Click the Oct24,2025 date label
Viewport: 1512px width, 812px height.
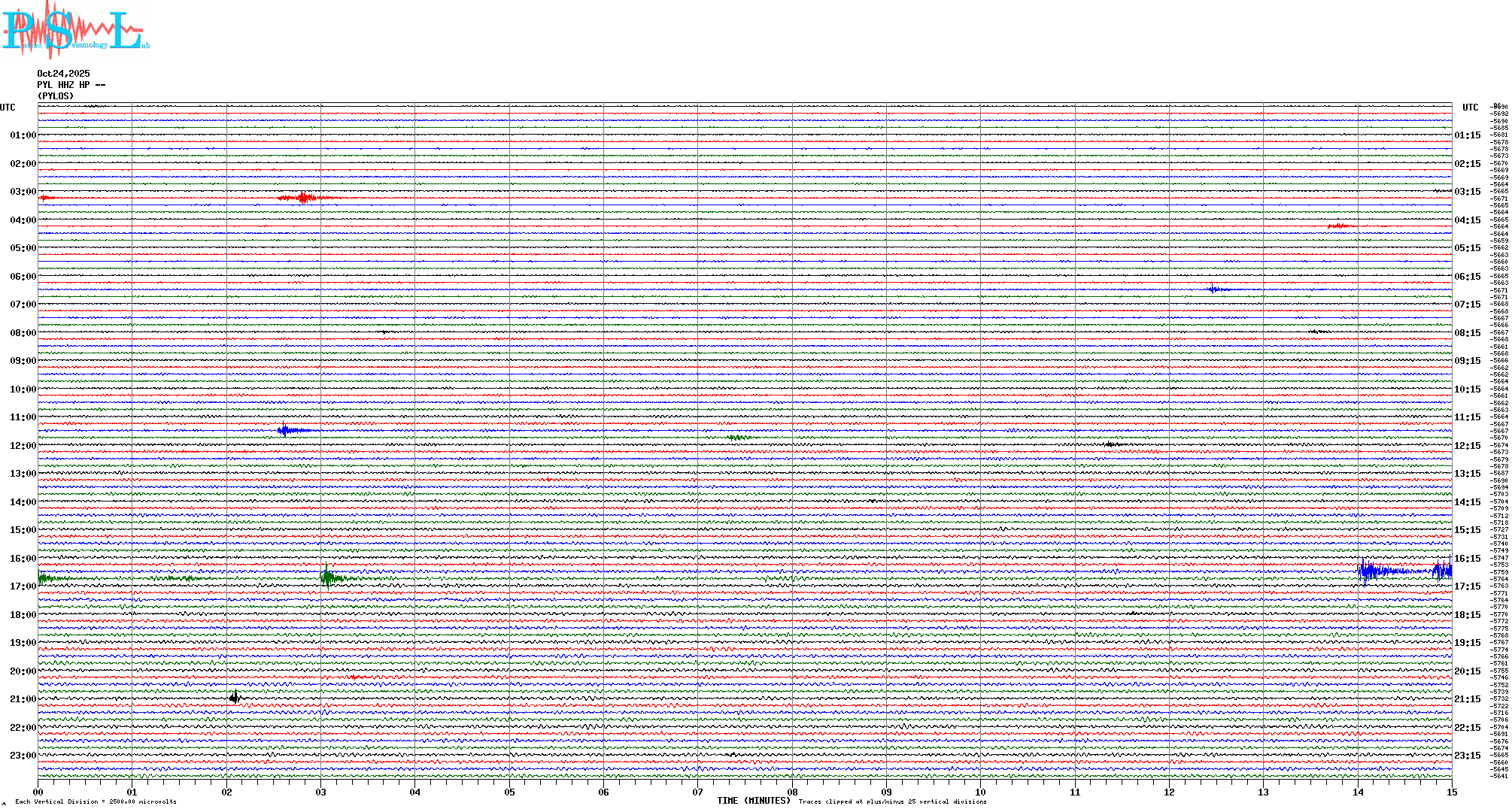pyautogui.click(x=63, y=74)
